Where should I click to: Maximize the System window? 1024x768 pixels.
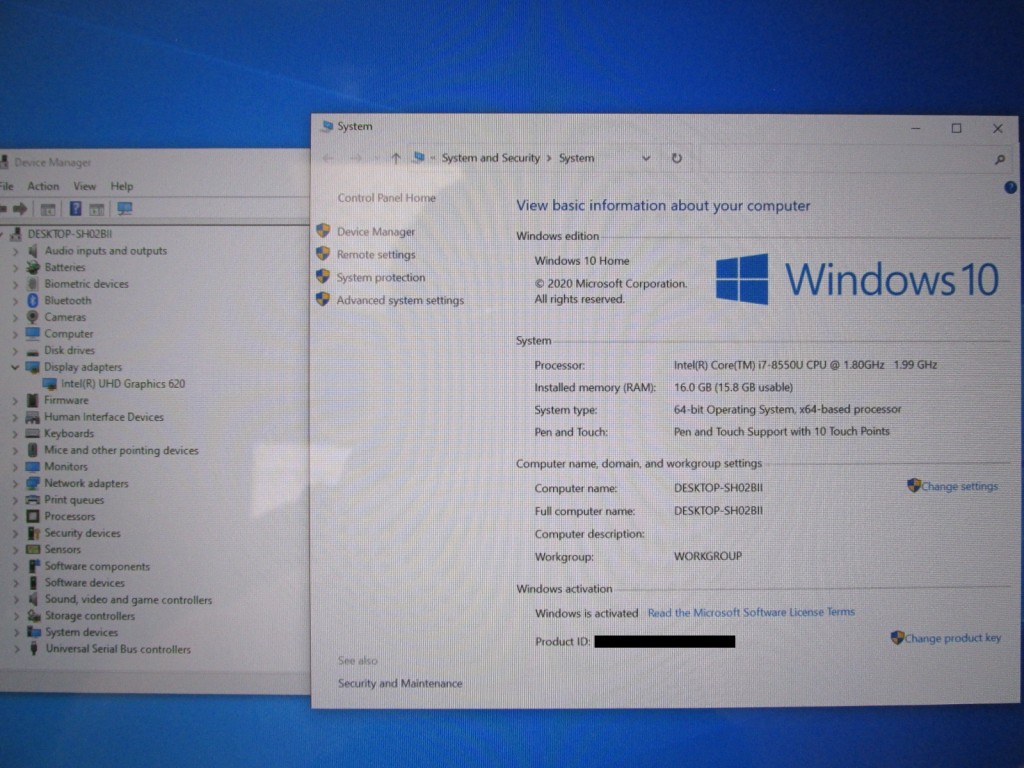click(957, 129)
